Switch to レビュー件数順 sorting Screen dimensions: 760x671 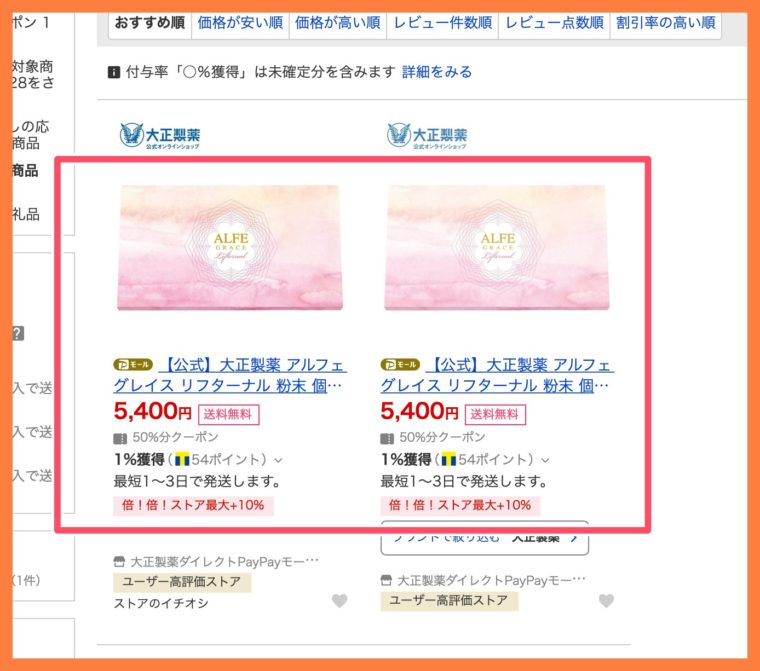[443, 23]
